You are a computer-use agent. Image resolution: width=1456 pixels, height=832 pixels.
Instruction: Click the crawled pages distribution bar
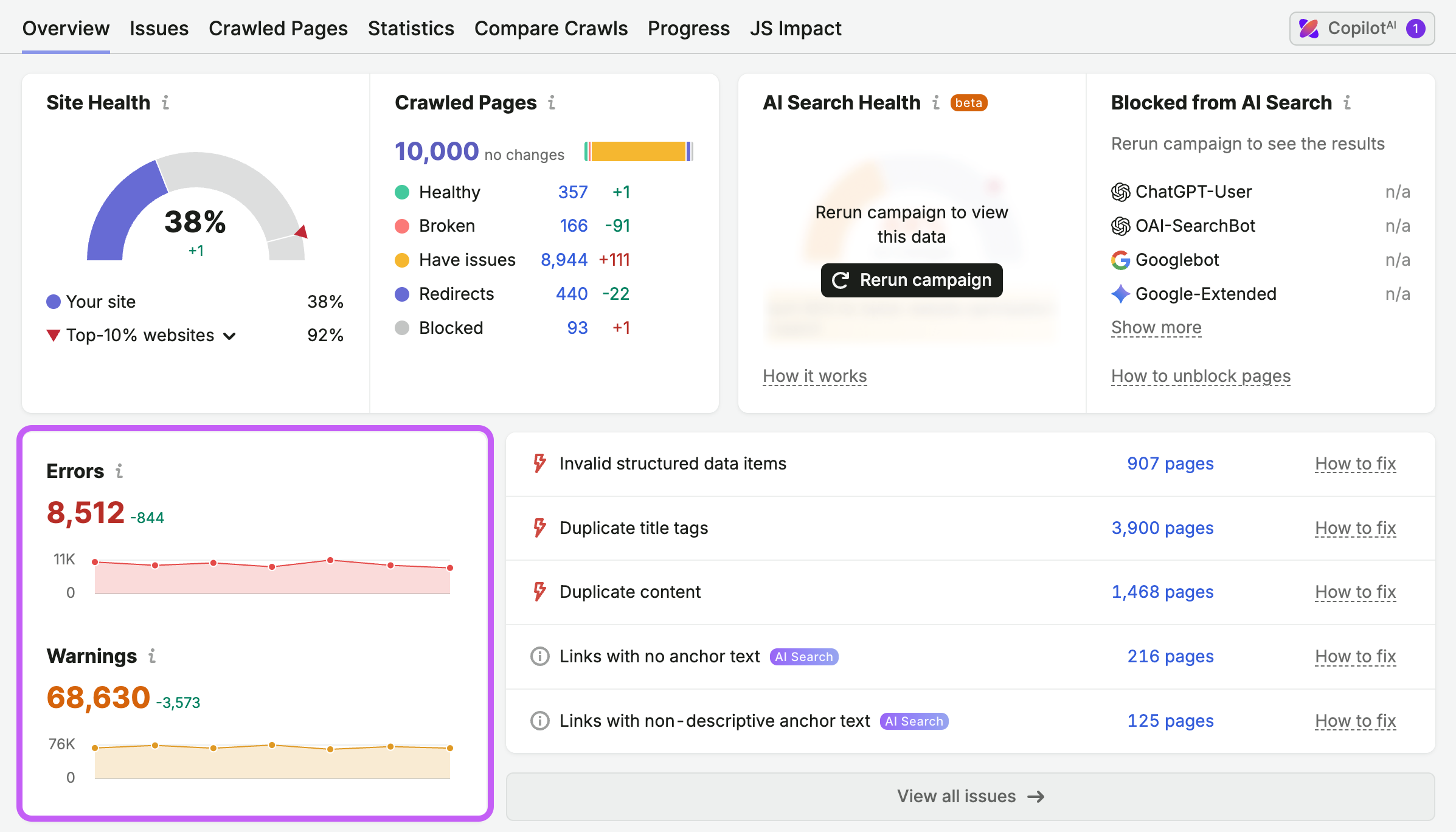(639, 151)
